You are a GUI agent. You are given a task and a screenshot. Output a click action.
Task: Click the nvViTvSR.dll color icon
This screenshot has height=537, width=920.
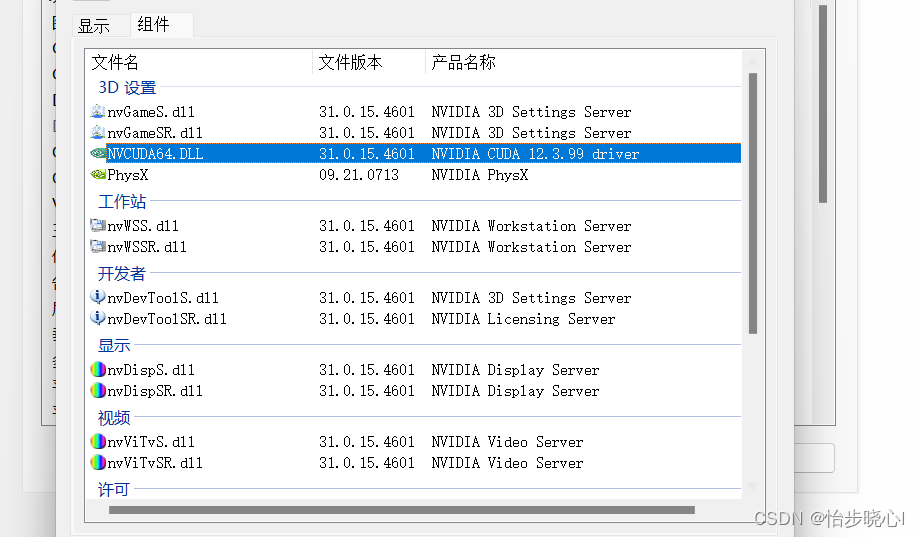[x=98, y=462]
